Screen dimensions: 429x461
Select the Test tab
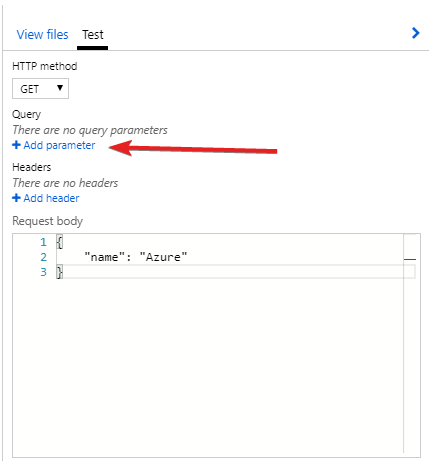(x=93, y=34)
